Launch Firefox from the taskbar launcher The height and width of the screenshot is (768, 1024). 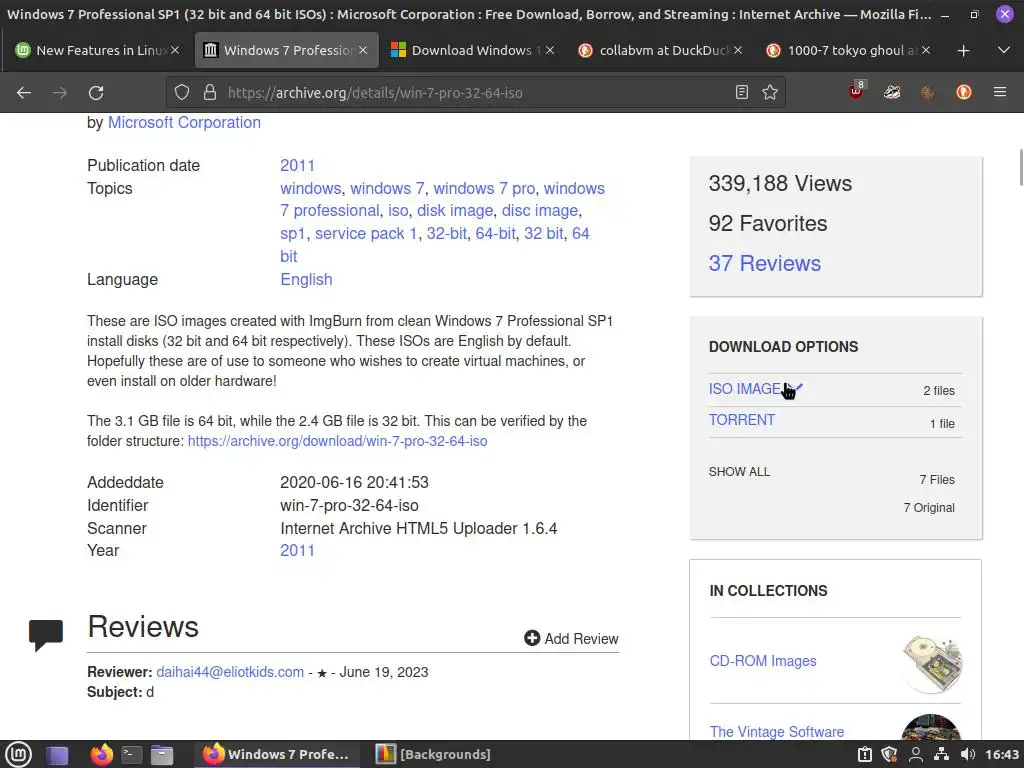pyautogui.click(x=101, y=755)
